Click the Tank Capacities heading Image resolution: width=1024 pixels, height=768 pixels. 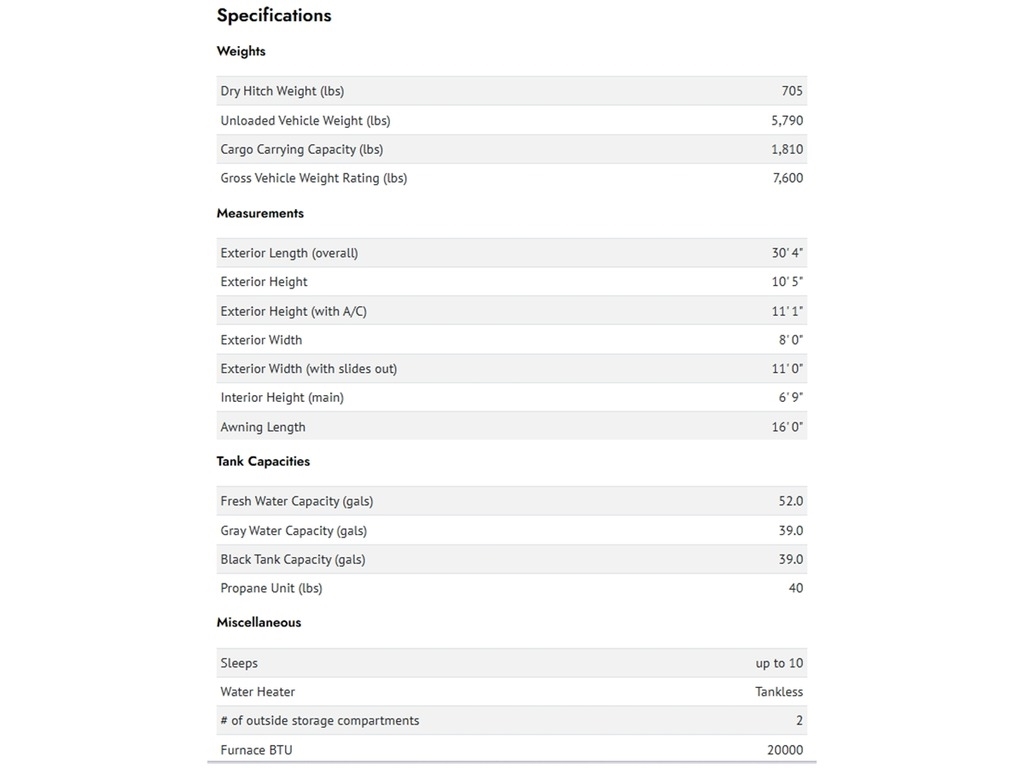click(x=263, y=461)
